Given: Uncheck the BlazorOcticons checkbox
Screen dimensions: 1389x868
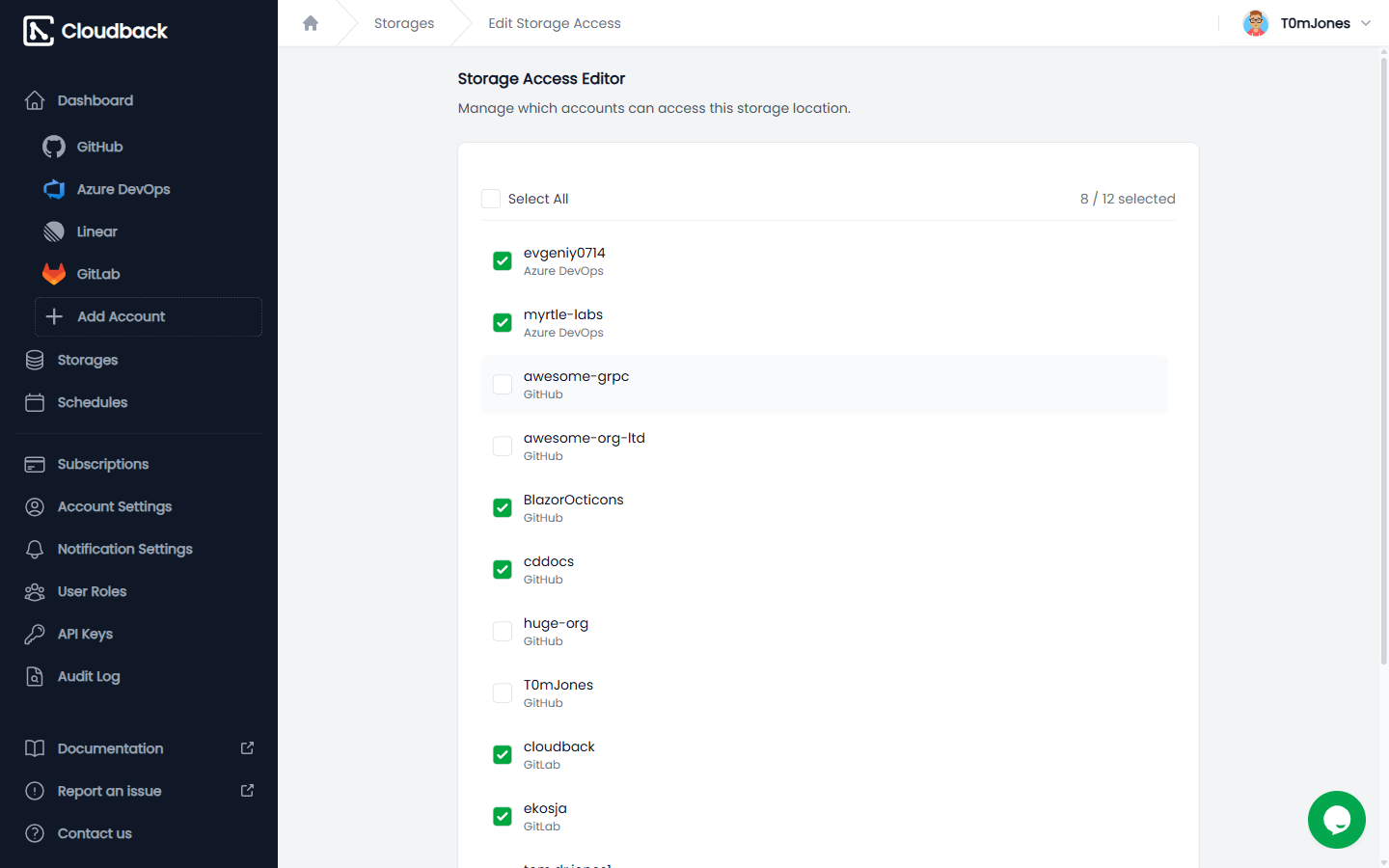Looking at the screenshot, I should click(503, 508).
